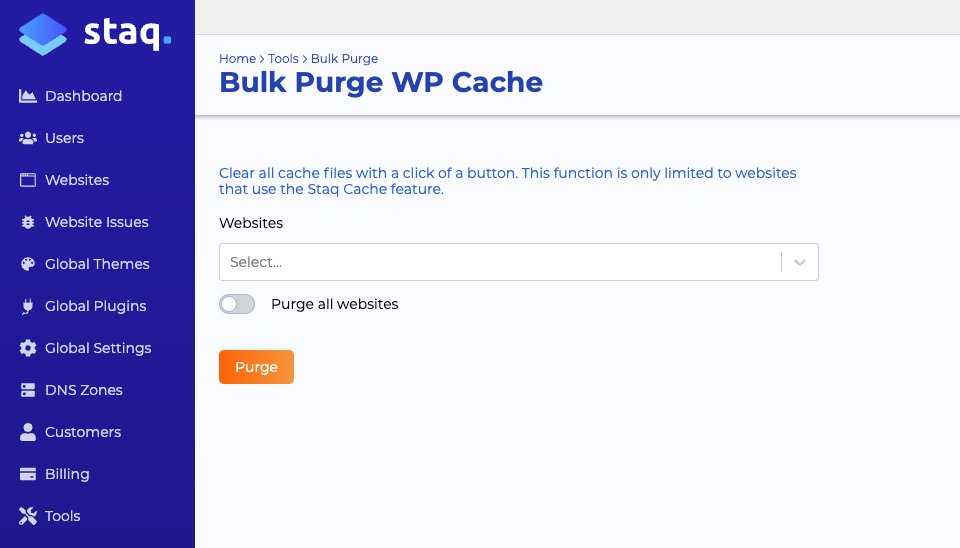The width and height of the screenshot is (960, 548).
Task: Click the Global Plugins plug icon
Action: (28, 306)
